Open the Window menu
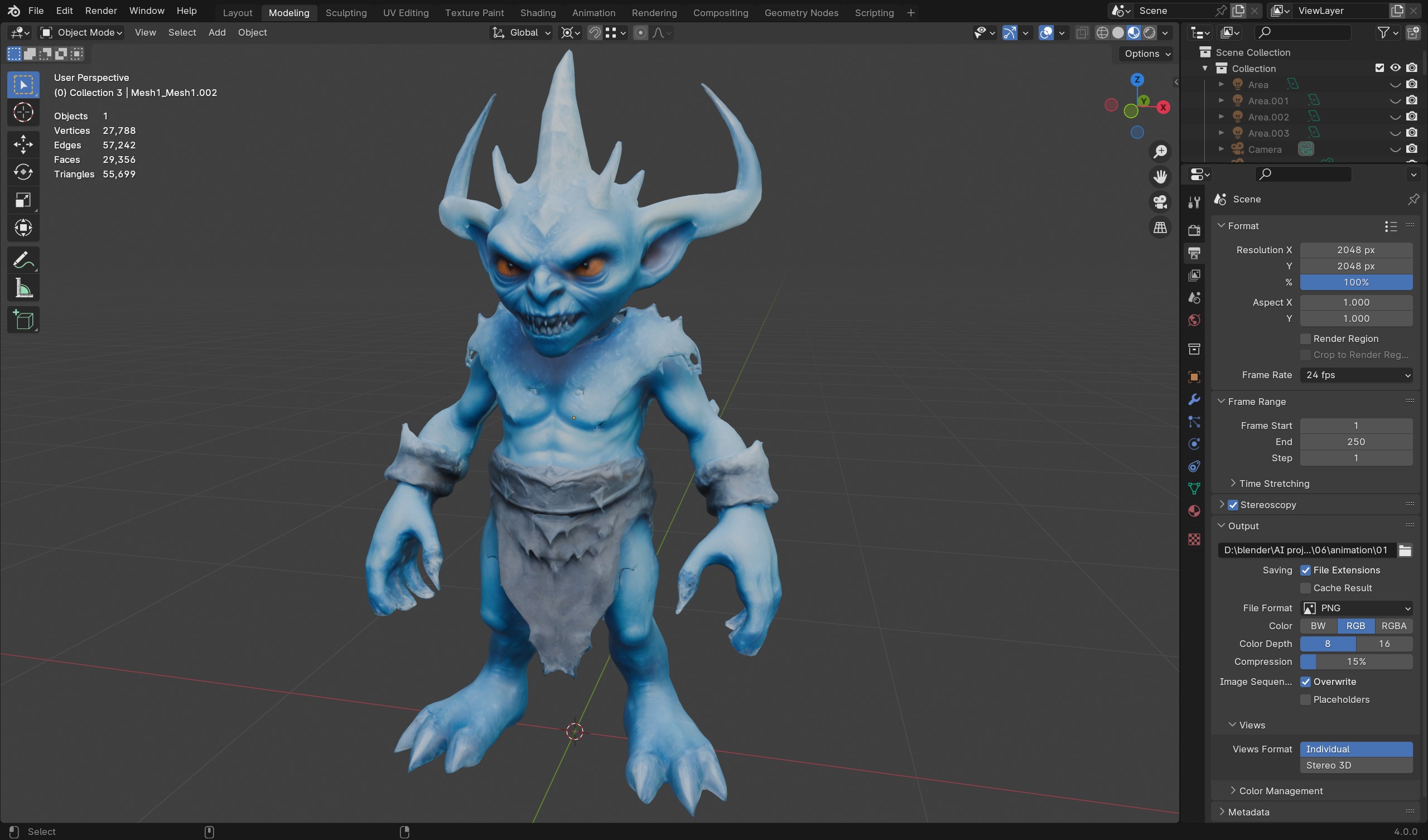This screenshot has height=840, width=1428. pyautogui.click(x=147, y=11)
